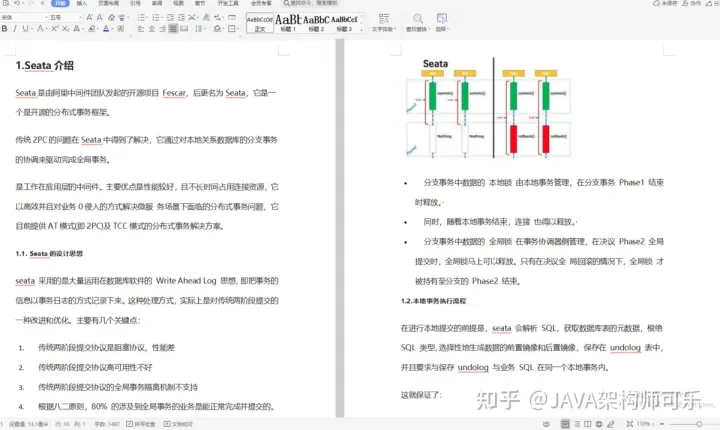
Task: Click the Write Ahead Log text
Action: (186, 281)
